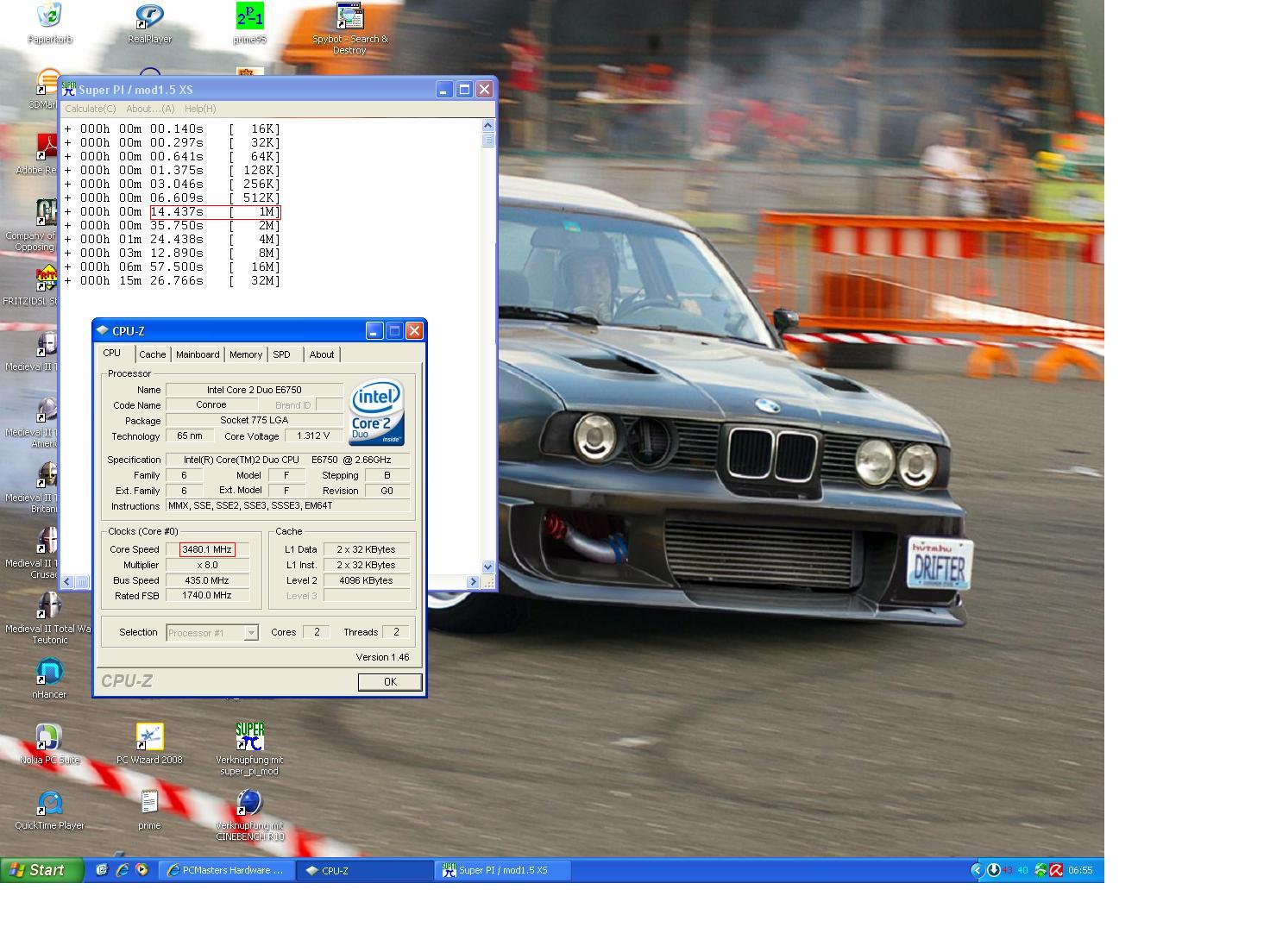Click the red antivirus tray icon
Screen dimensions: 1270x952
click(1056, 870)
